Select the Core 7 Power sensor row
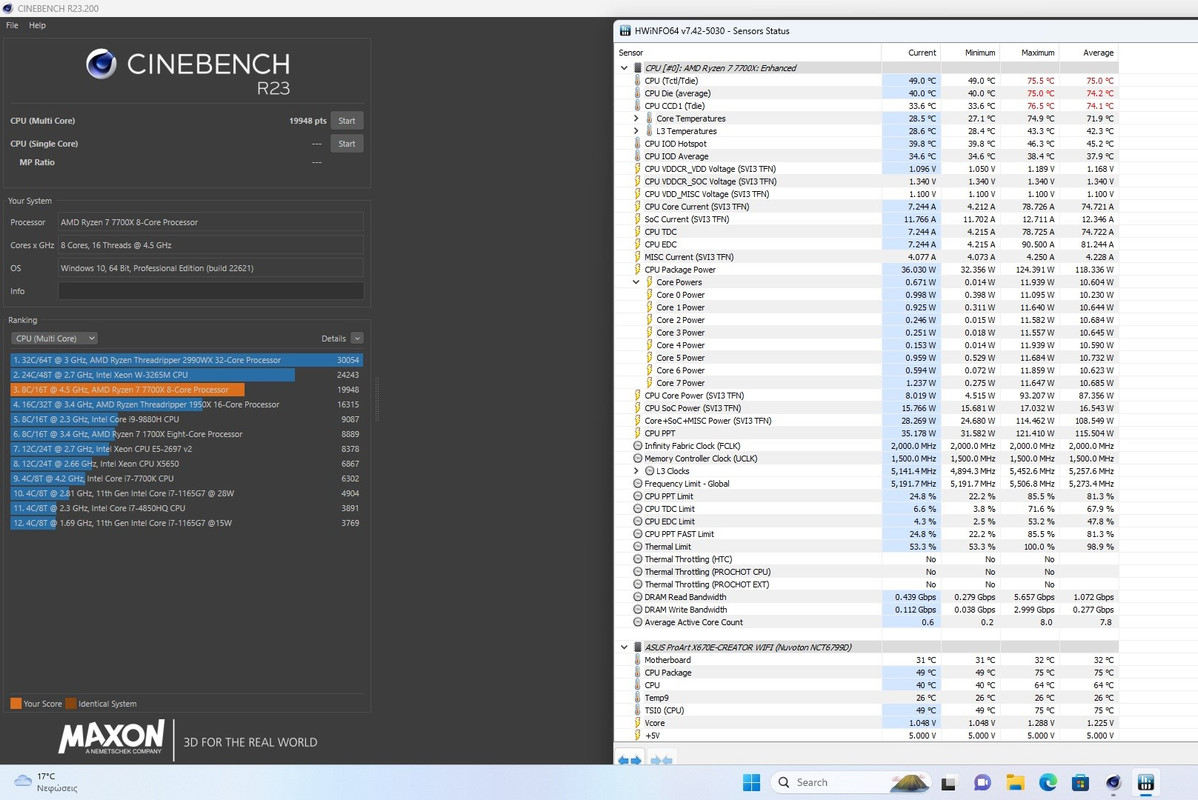The height and width of the screenshot is (800, 1198). coord(867,383)
